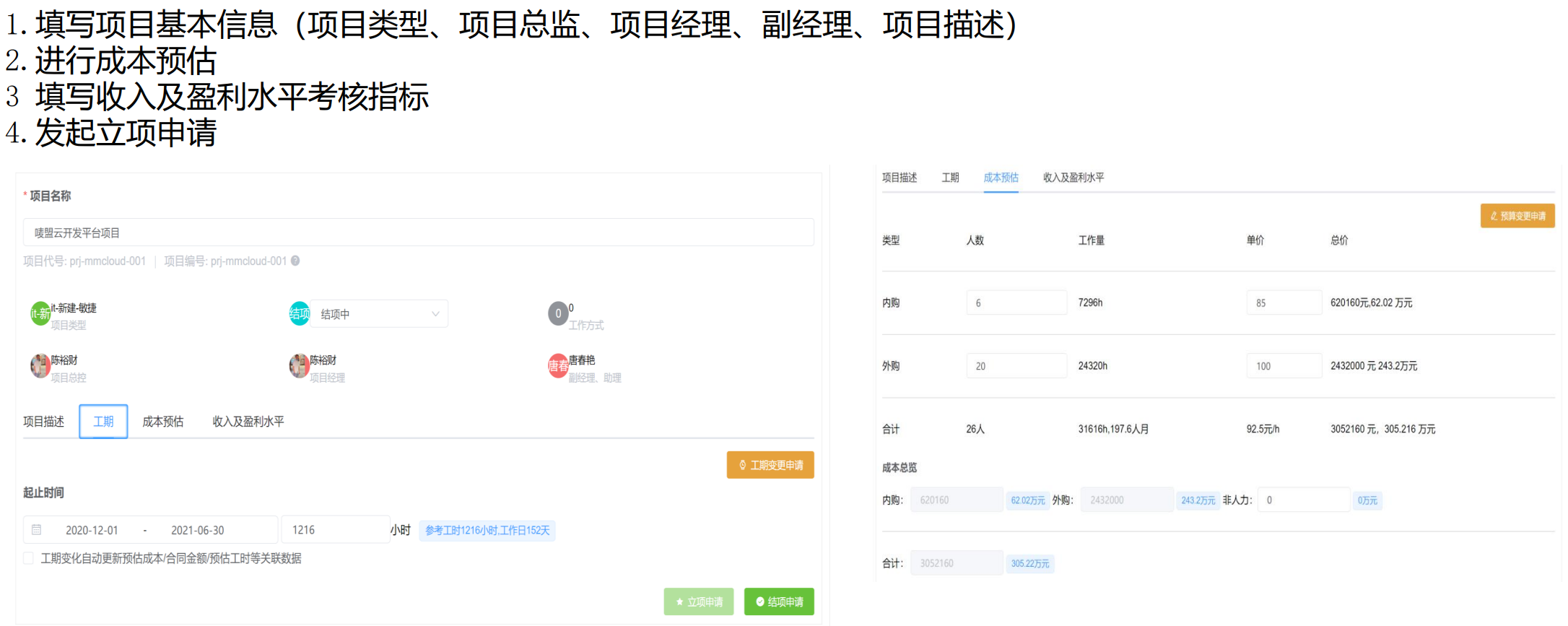Switch to 工期 tab in left panel
The width and height of the screenshot is (1568, 626).
(x=103, y=422)
